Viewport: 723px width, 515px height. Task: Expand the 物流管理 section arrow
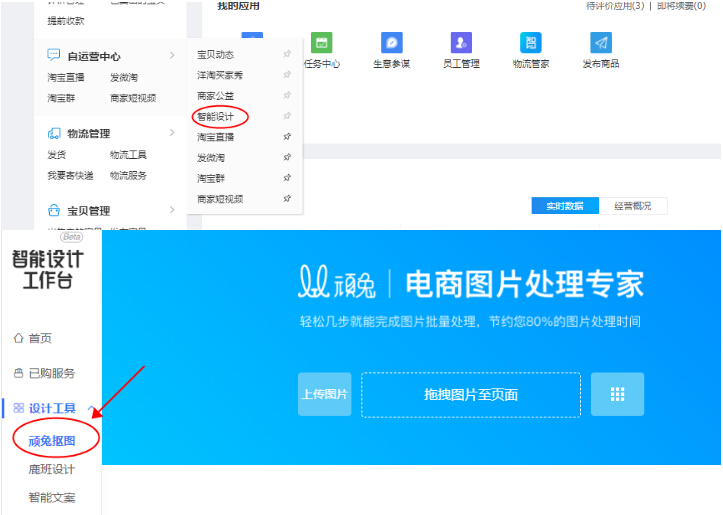tap(172, 133)
